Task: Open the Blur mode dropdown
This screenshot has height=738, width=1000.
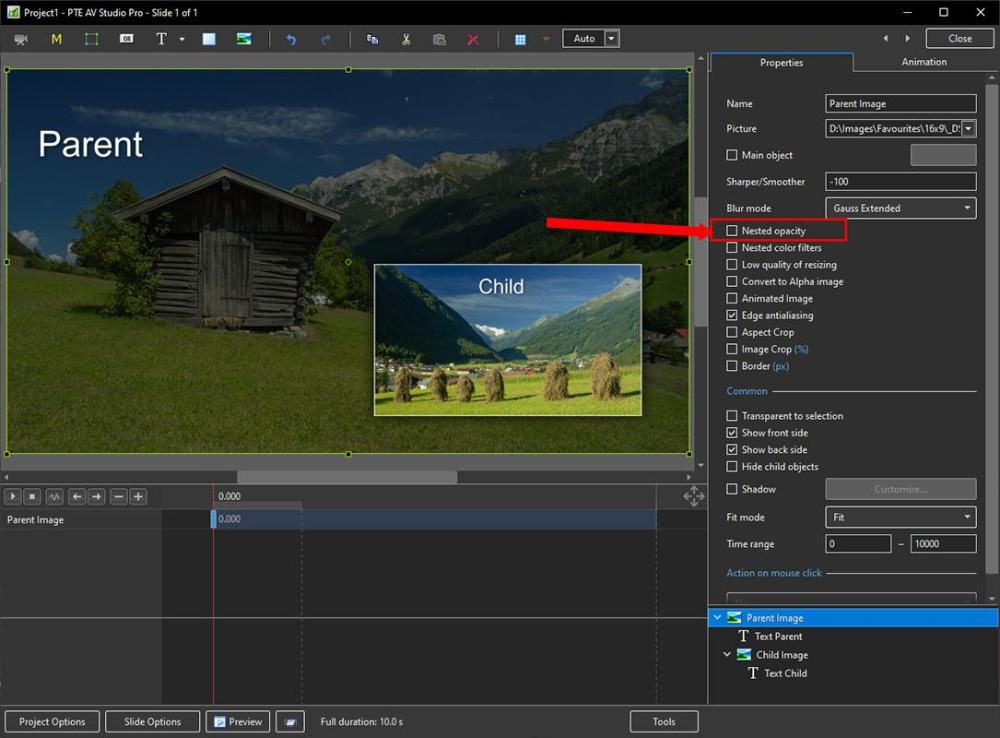Action: pos(901,208)
